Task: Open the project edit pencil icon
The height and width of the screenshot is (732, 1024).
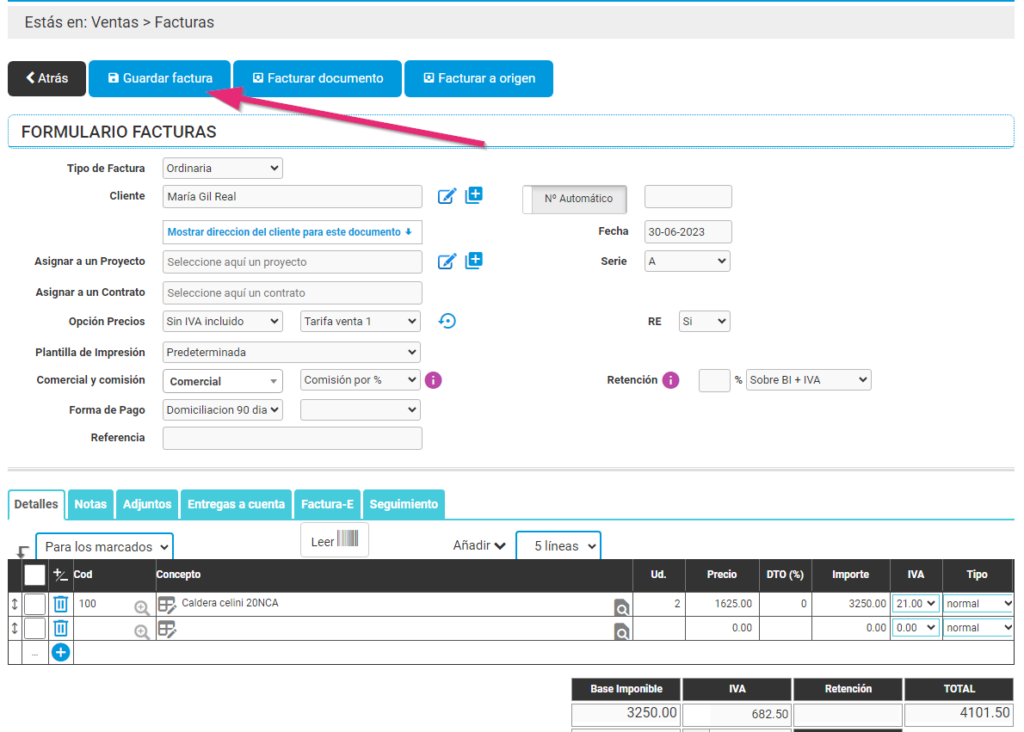Action: pyautogui.click(x=447, y=261)
